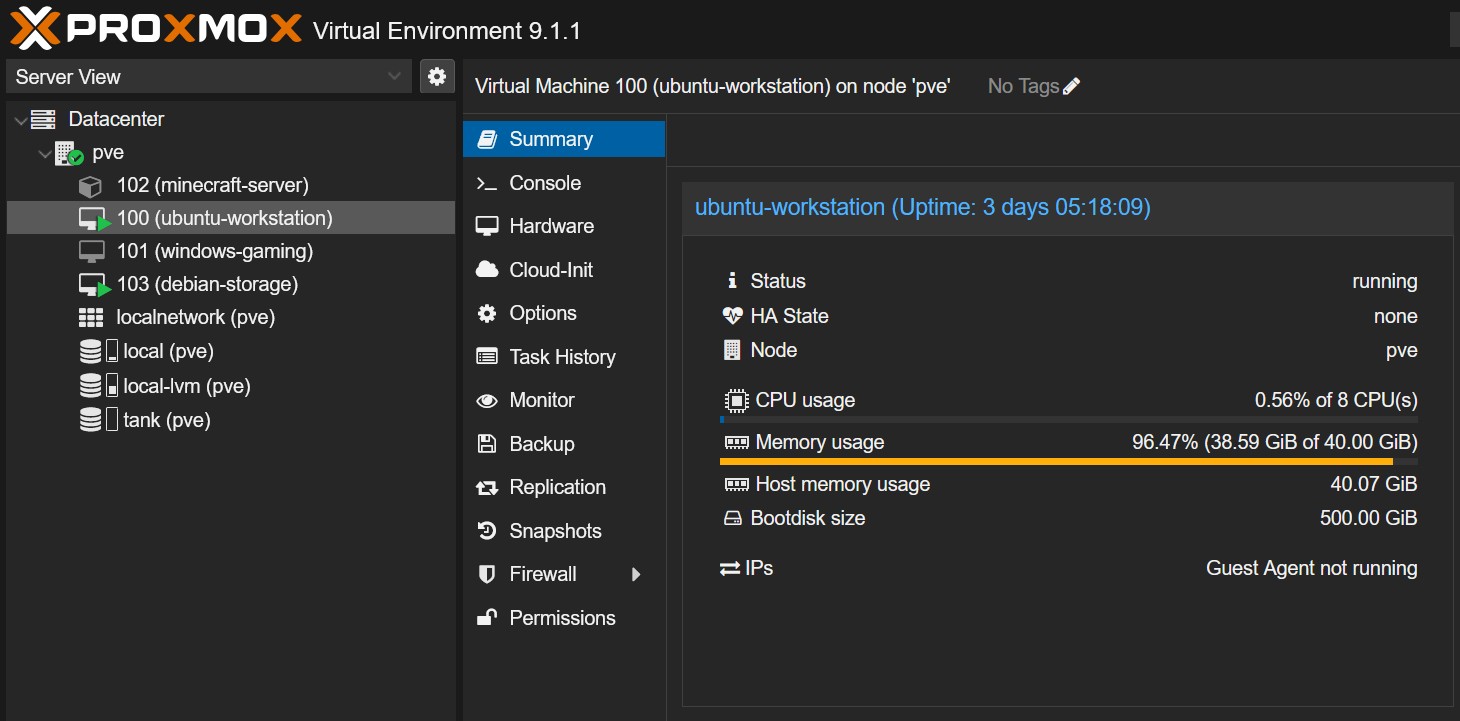Collapse the pve node

click(x=44, y=153)
